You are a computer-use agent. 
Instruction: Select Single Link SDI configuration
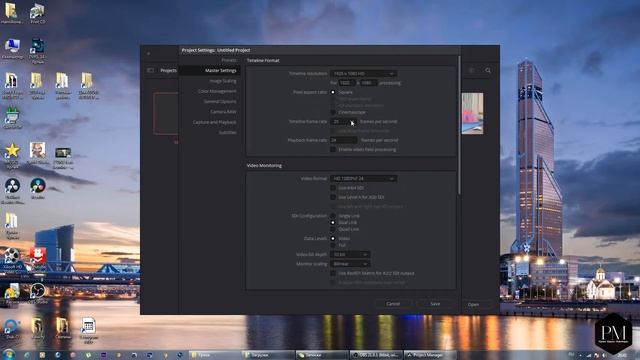[333, 216]
